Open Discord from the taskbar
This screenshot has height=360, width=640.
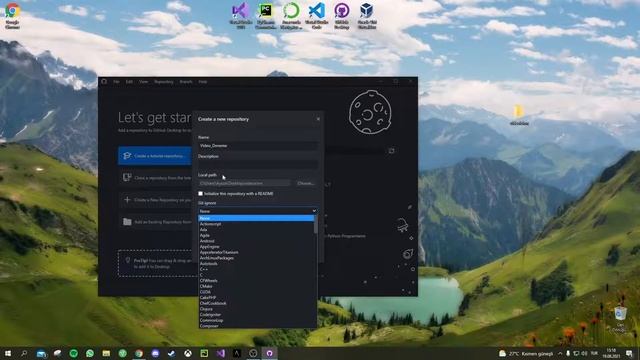[x=155, y=353]
